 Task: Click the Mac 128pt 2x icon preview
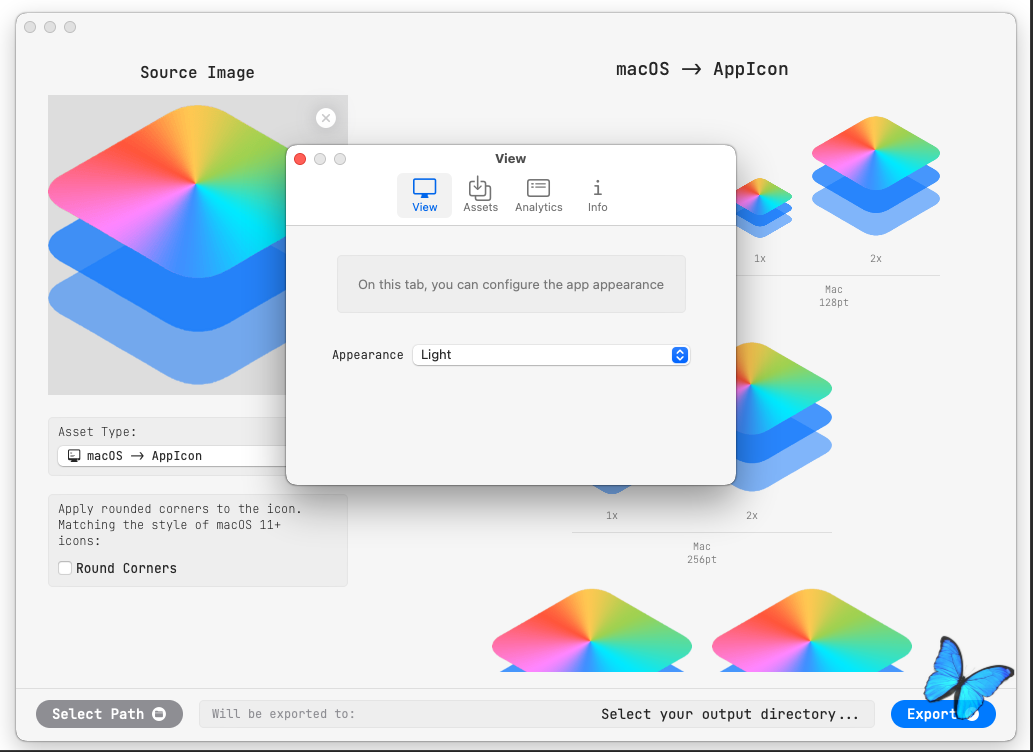click(x=875, y=175)
